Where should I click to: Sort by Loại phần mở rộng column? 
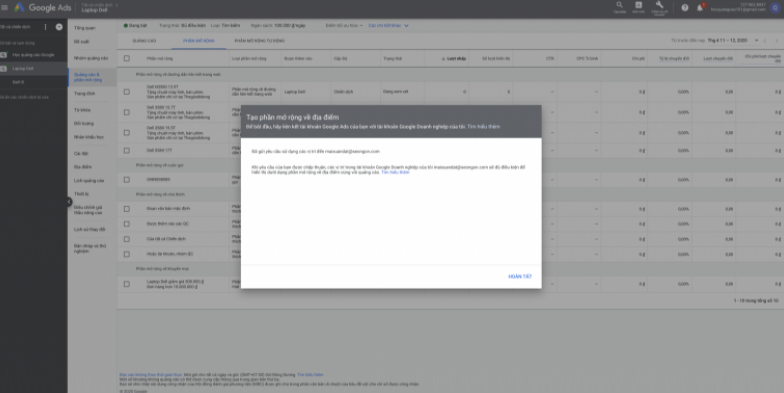249,59
